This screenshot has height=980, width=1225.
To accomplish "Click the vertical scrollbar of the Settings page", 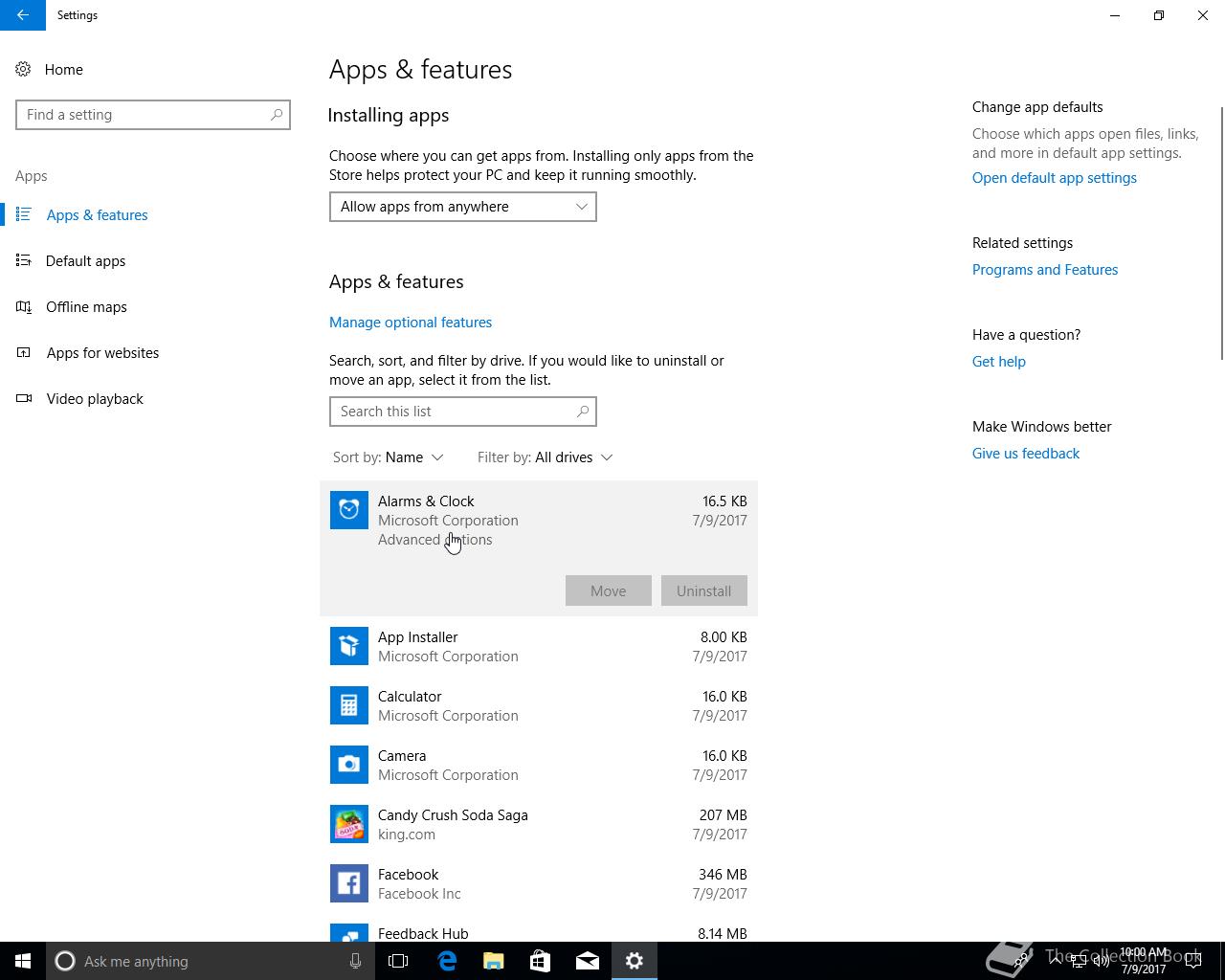I will pyautogui.click(x=1221, y=234).
